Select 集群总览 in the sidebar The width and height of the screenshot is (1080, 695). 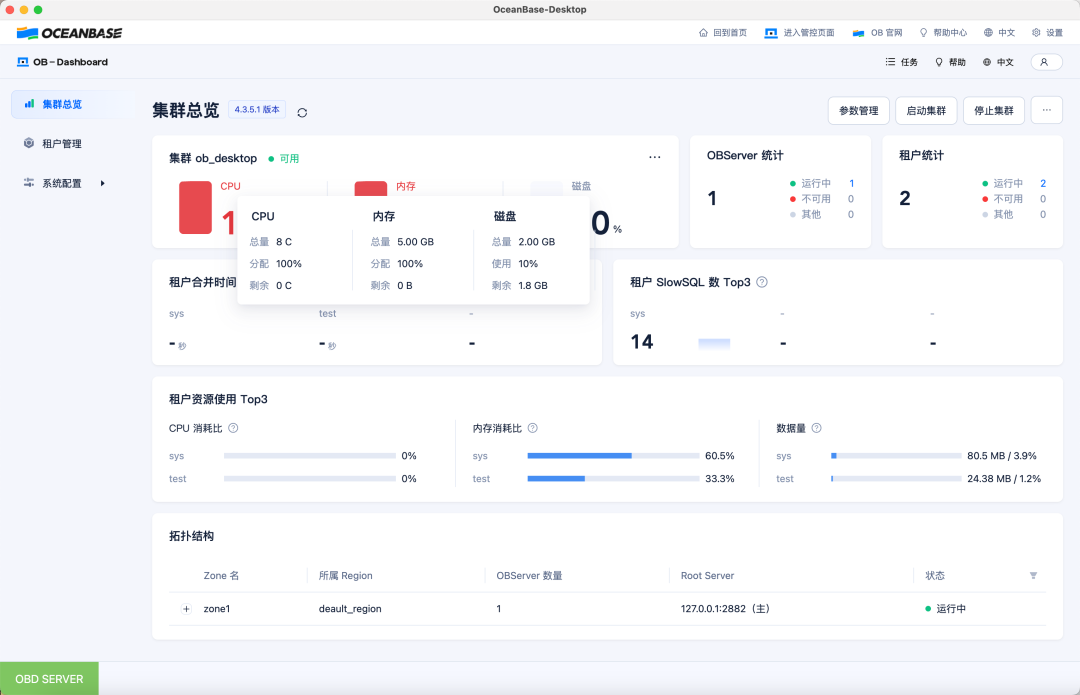72,104
